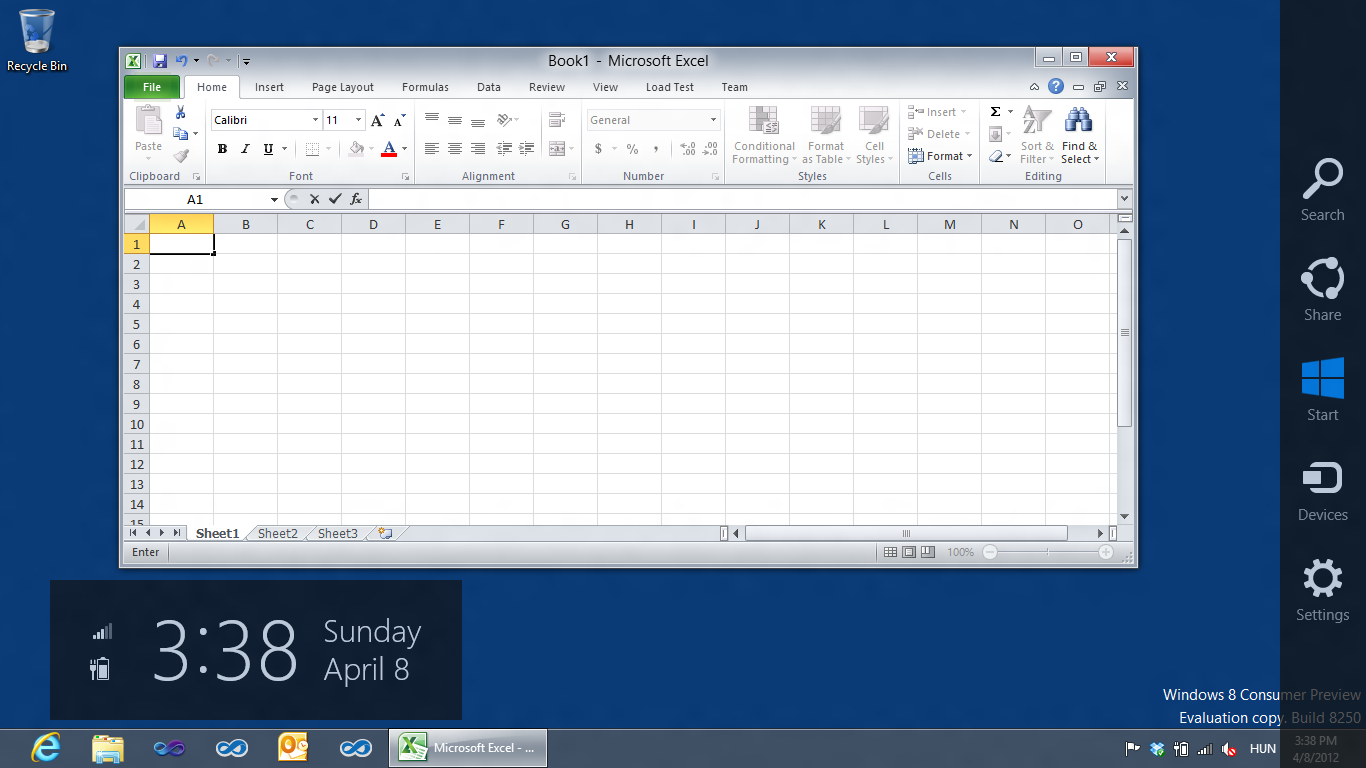Click the Center alignment icon
This screenshot has width=1366, height=768.
(x=455, y=149)
